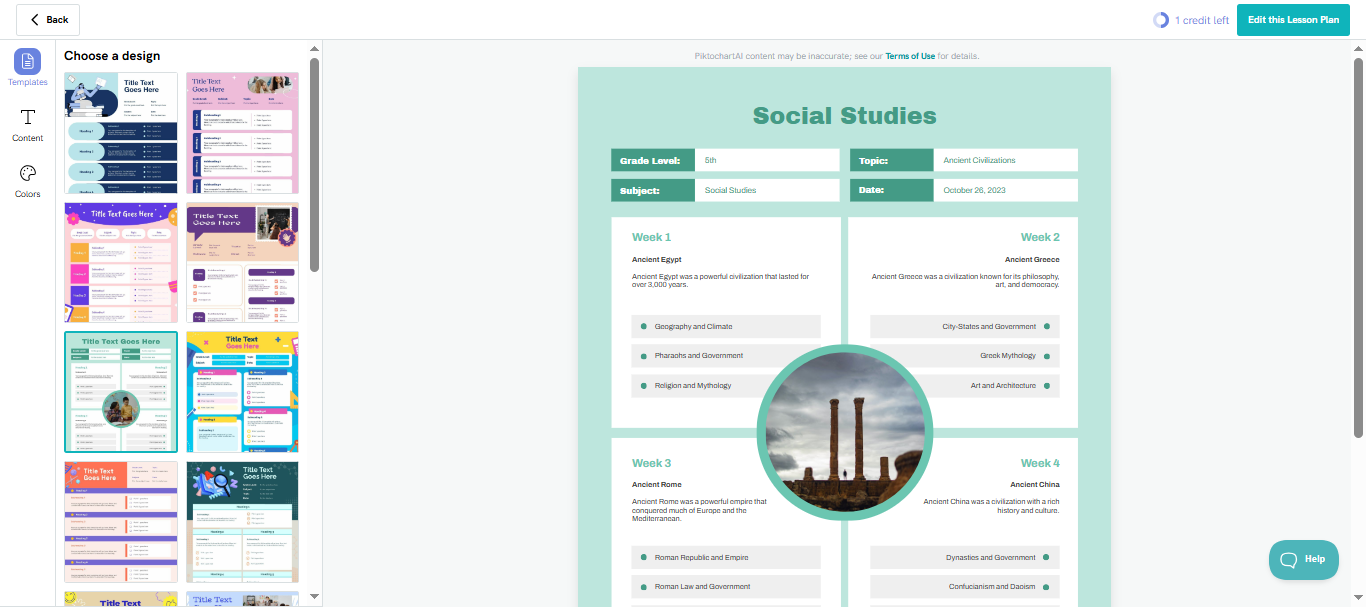Click the back chevron icon
1366x607 pixels.
tap(36, 19)
